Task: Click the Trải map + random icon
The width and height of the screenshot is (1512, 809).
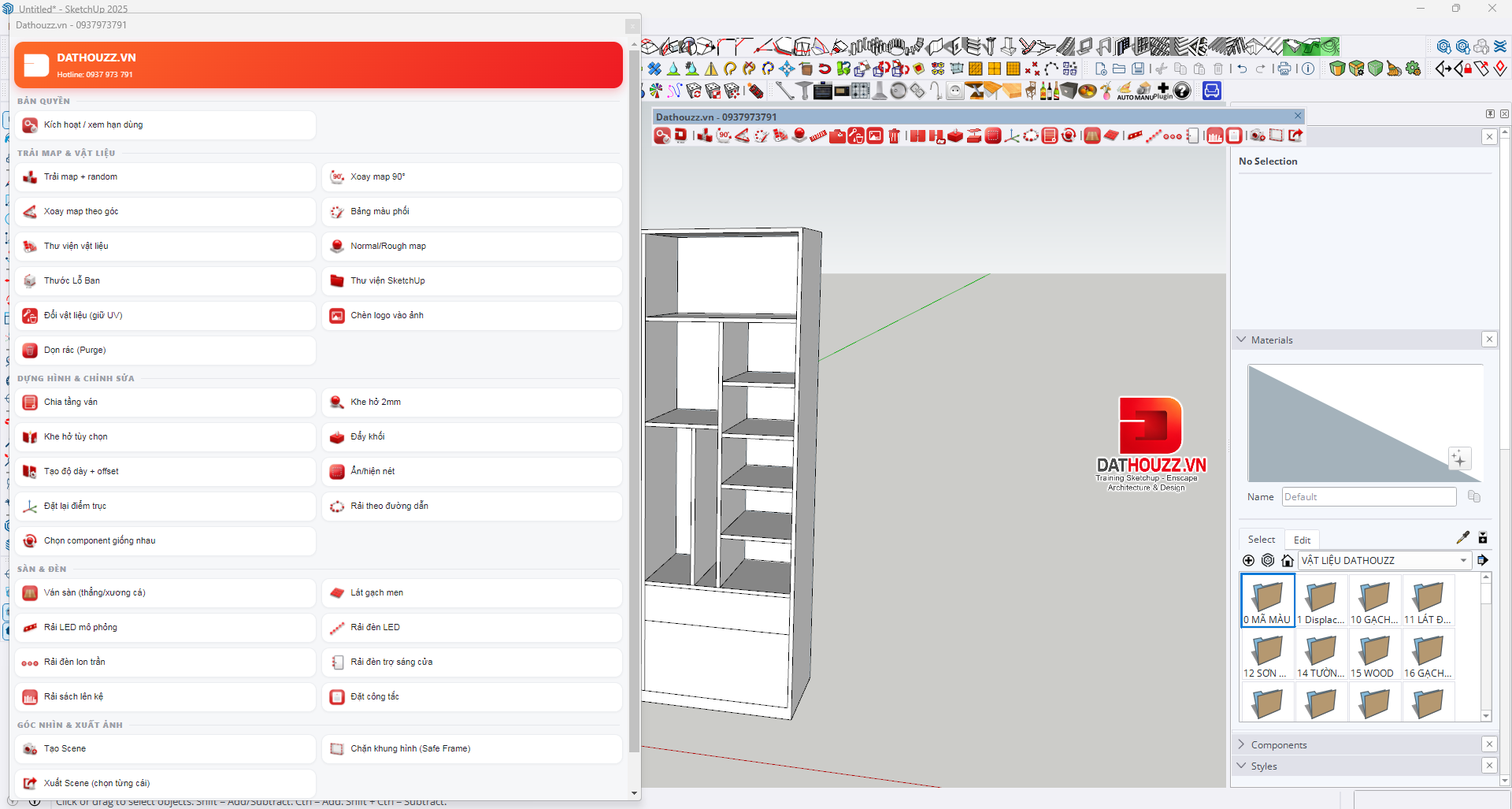Action: click(x=30, y=177)
